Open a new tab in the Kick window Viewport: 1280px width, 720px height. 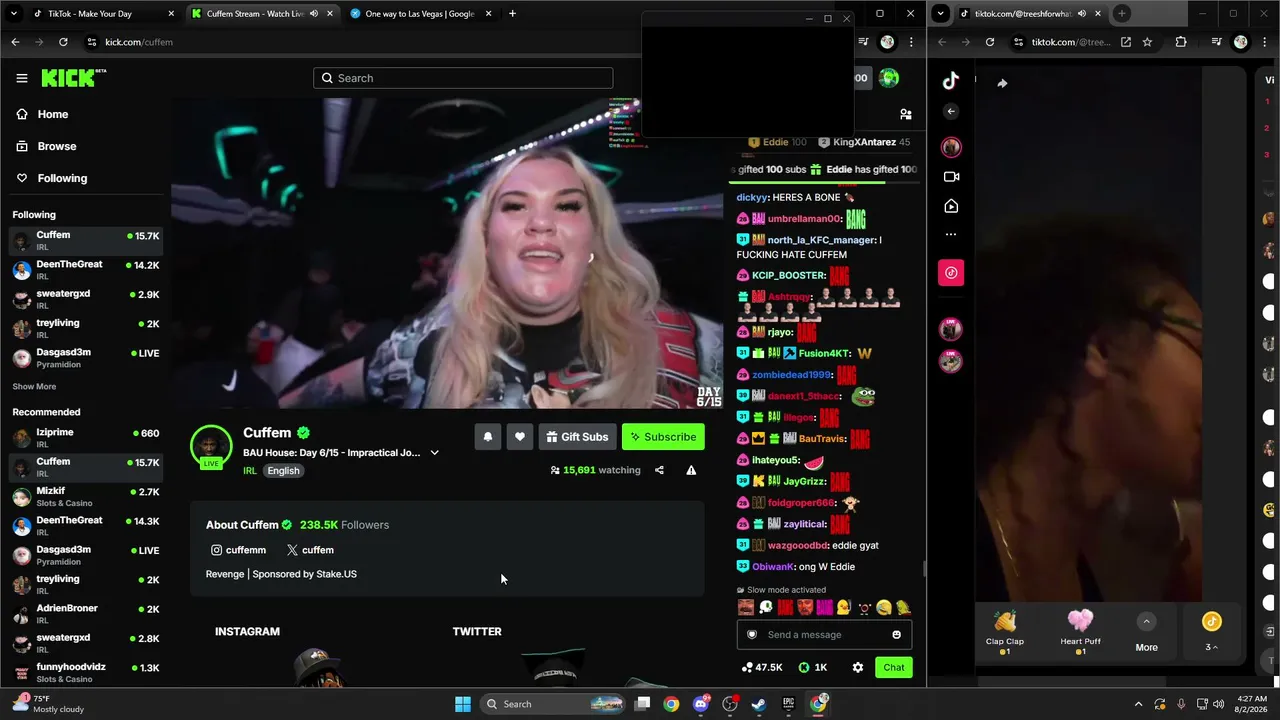coord(512,14)
